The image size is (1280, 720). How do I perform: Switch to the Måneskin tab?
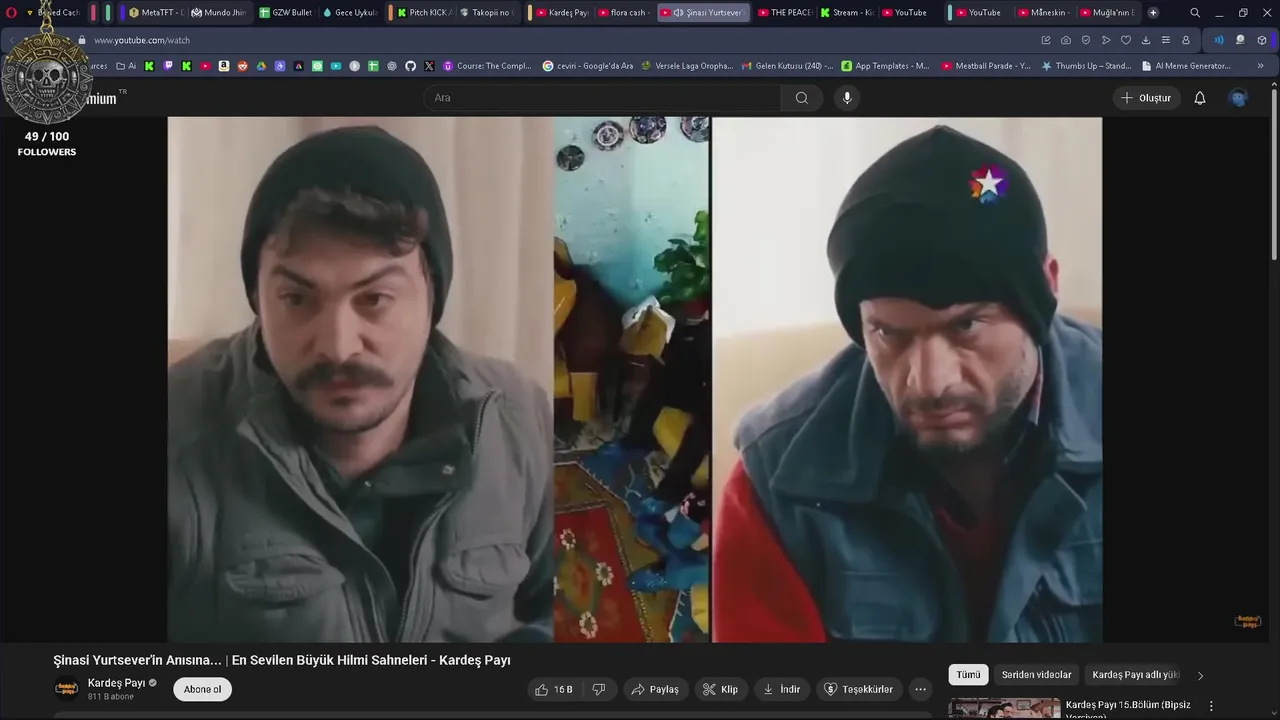(1046, 13)
